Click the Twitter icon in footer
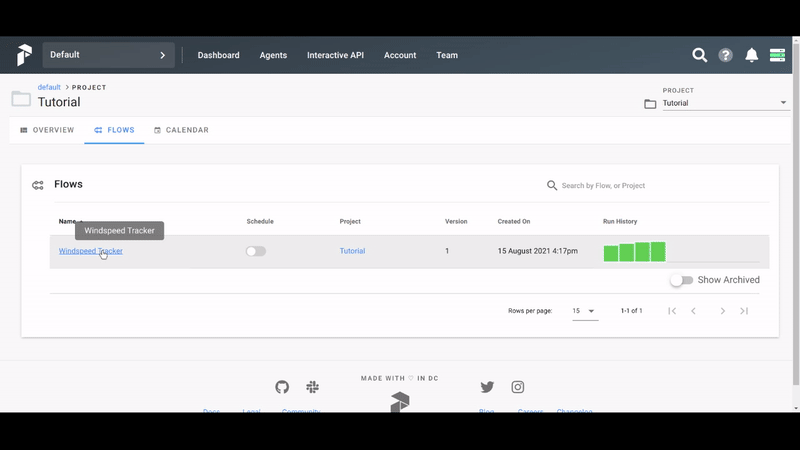Screen dimensions: 800x450 [487, 387]
